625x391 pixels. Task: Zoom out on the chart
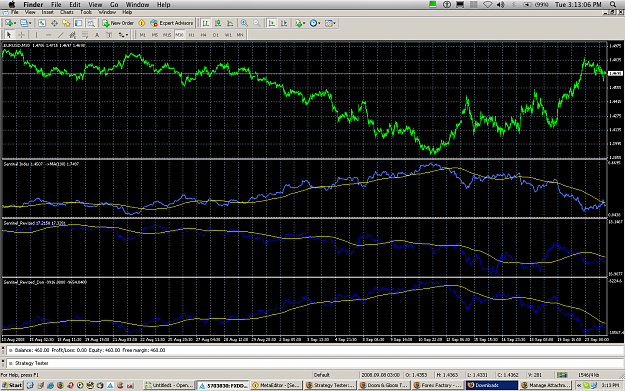257,23
